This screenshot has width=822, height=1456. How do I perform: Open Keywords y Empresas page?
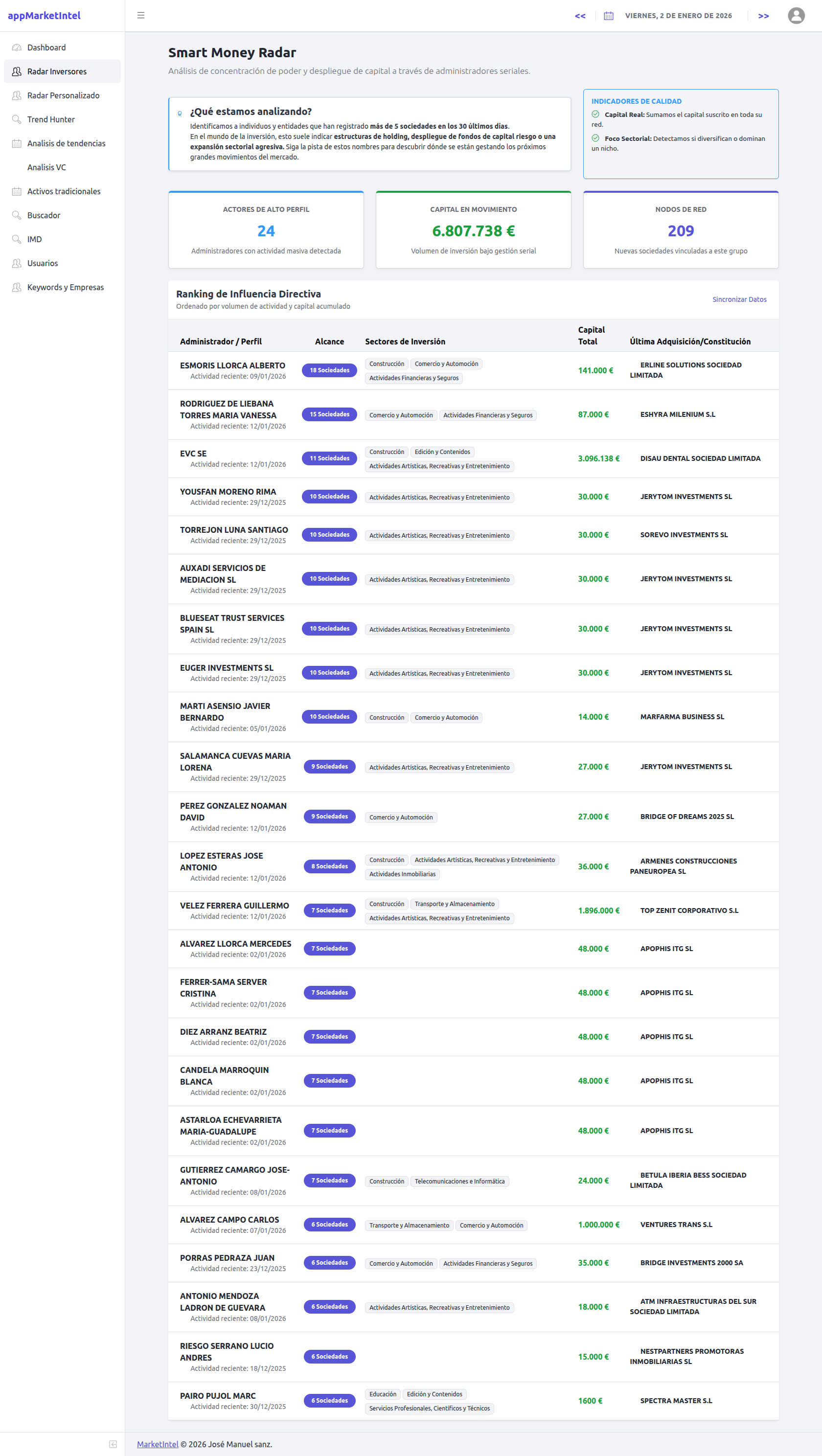(62, 287)
